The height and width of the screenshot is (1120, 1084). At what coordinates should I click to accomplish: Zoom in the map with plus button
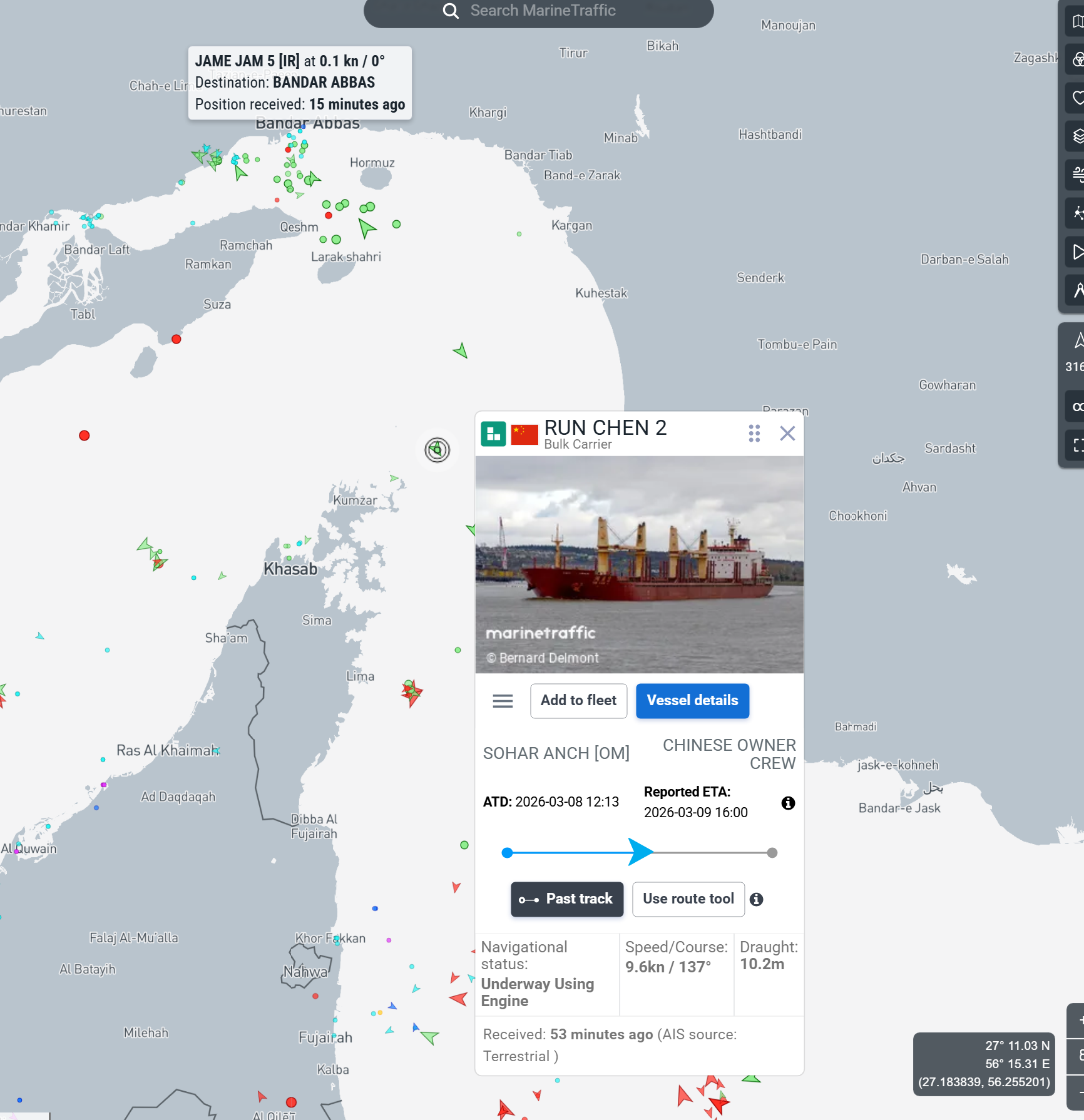[1078, 1021]
